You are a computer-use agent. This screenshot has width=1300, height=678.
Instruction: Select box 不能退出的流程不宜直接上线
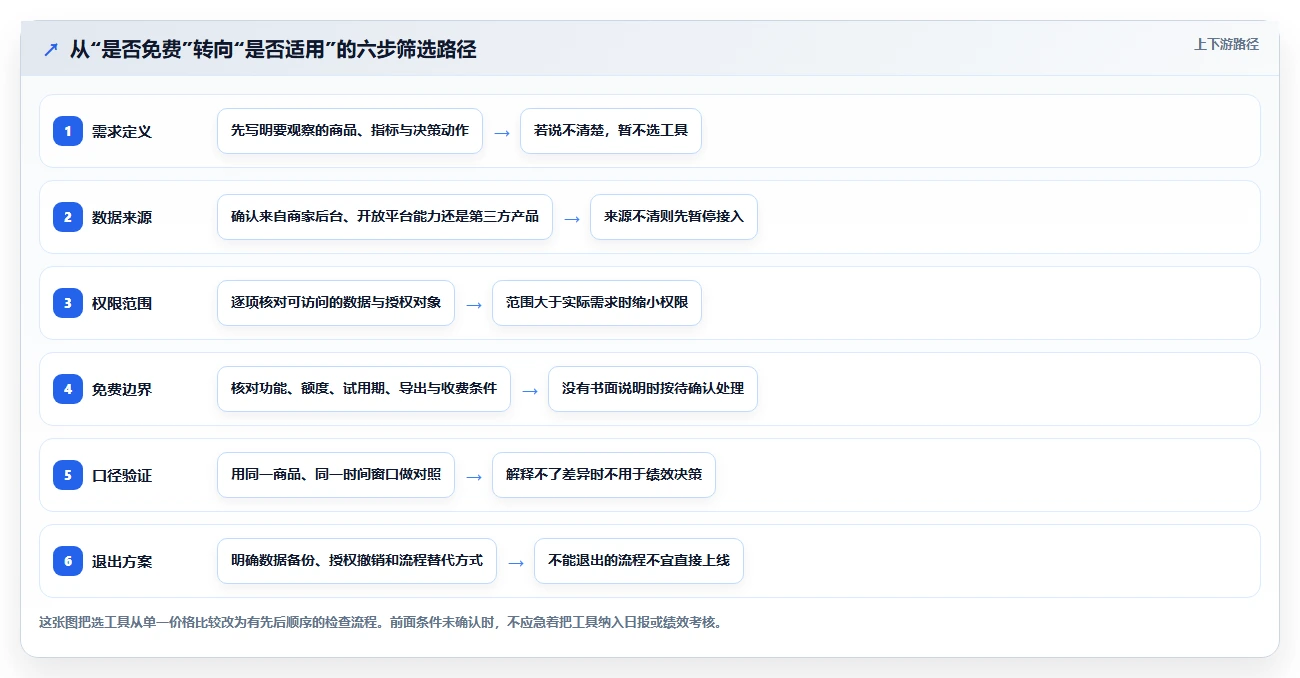tap(639, 561)
